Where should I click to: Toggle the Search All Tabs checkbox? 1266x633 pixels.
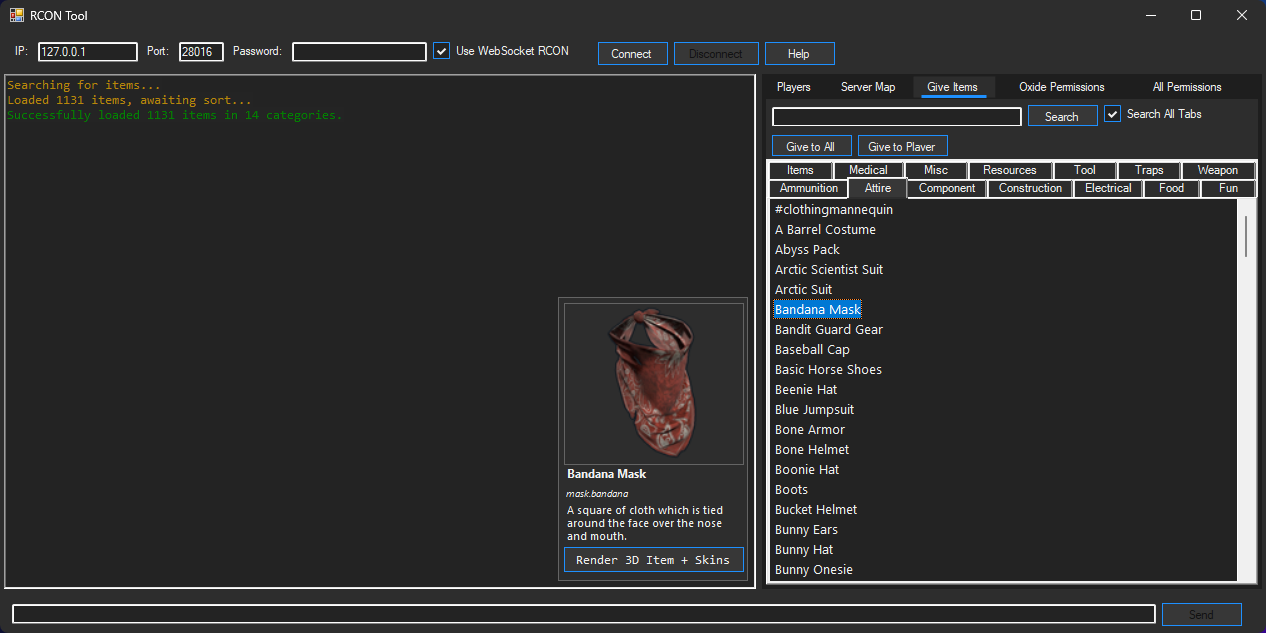(1112, 114)
